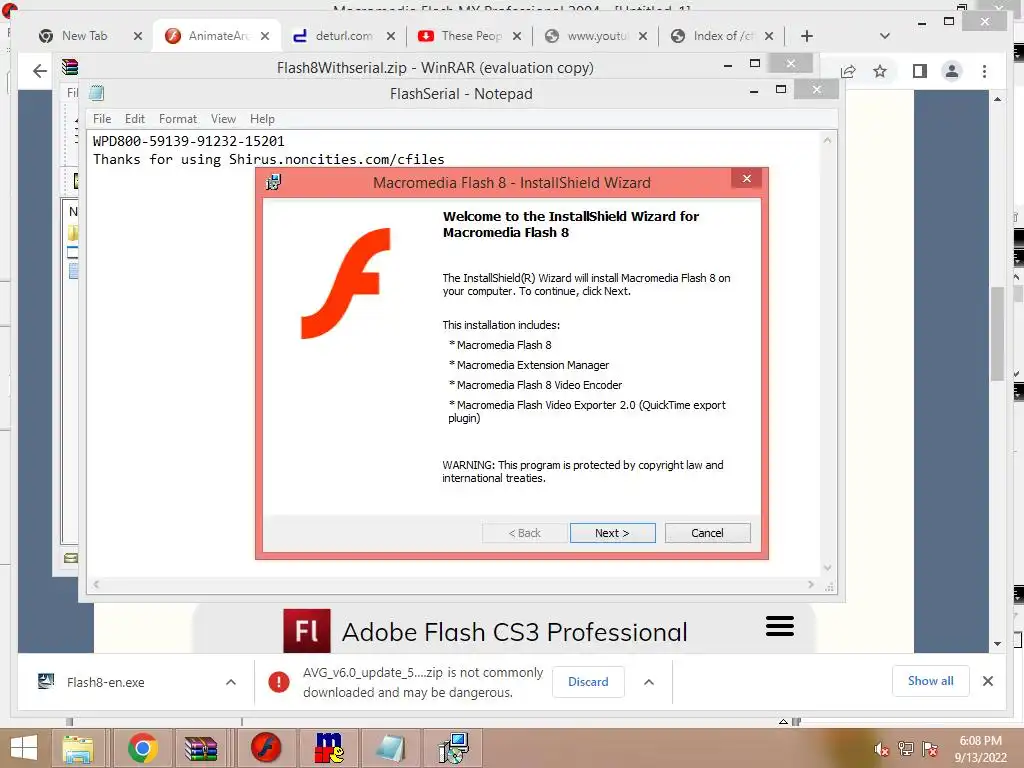Viewport: 1024px width, 768px height.
Task: Open the 'me' app taskbar icon
Action: point(328,748)
